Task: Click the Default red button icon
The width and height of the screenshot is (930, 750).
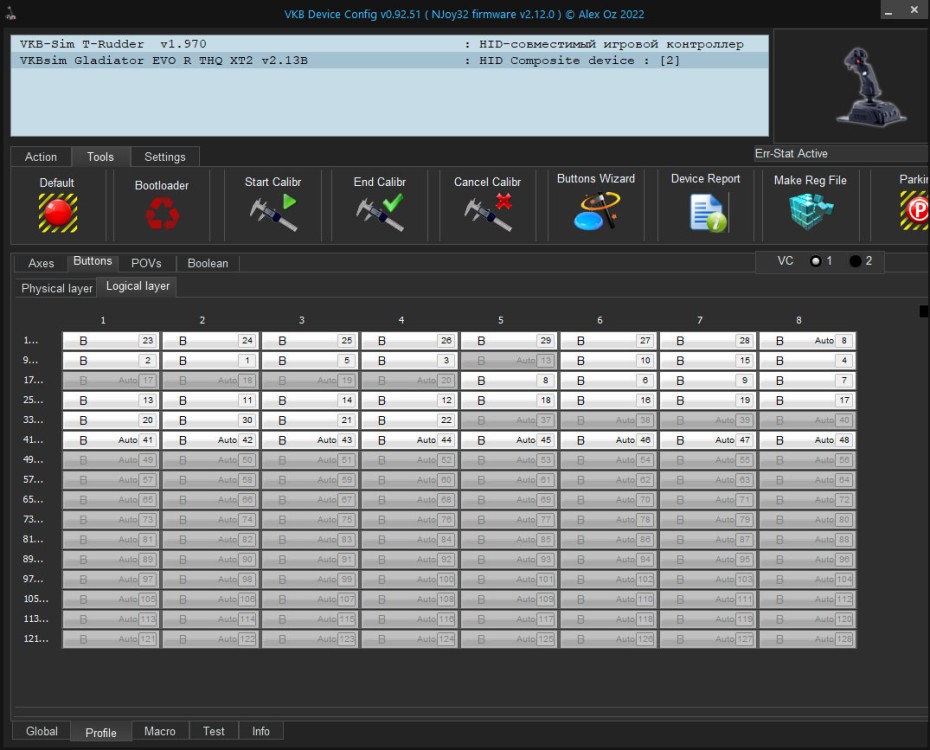Action: pyautogui.click(x=57, y=212)
